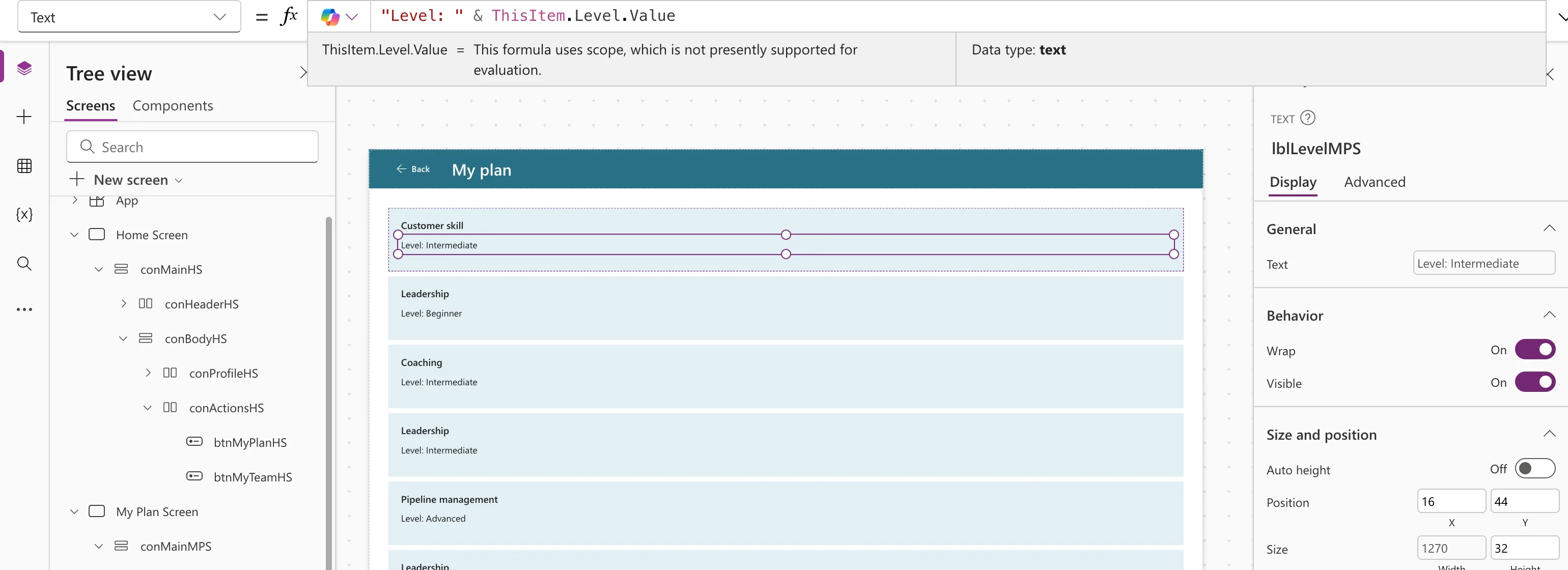Collapse the Size and position section

pos(1549,434)
